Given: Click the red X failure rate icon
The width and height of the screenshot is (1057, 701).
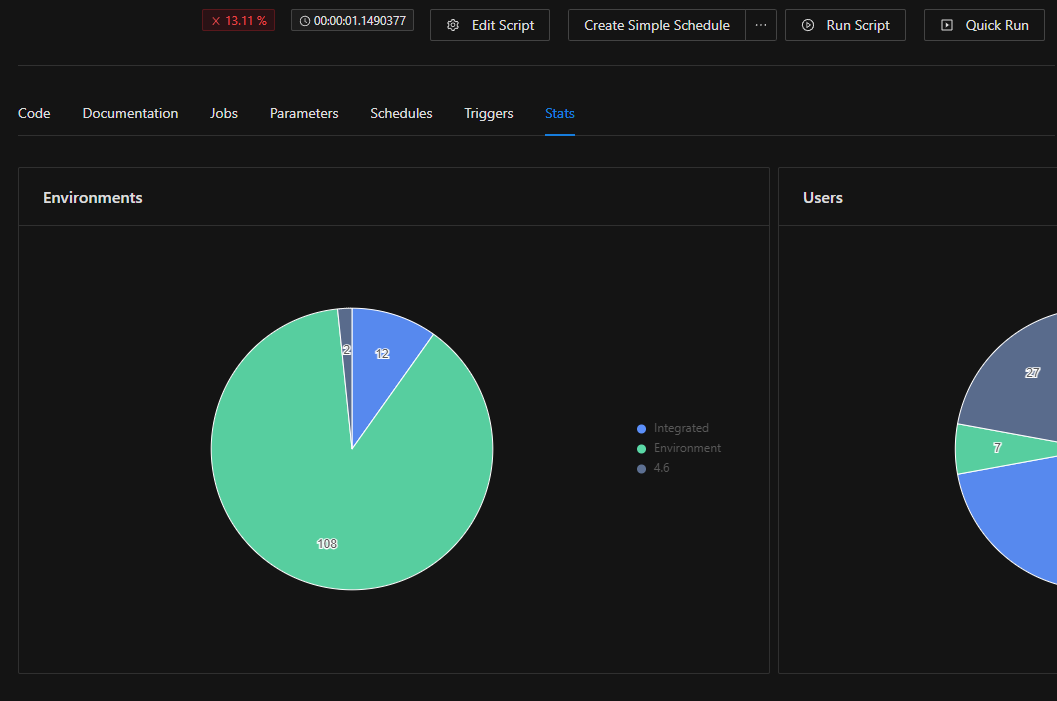Looking at the screenshot, I should 215,20.
